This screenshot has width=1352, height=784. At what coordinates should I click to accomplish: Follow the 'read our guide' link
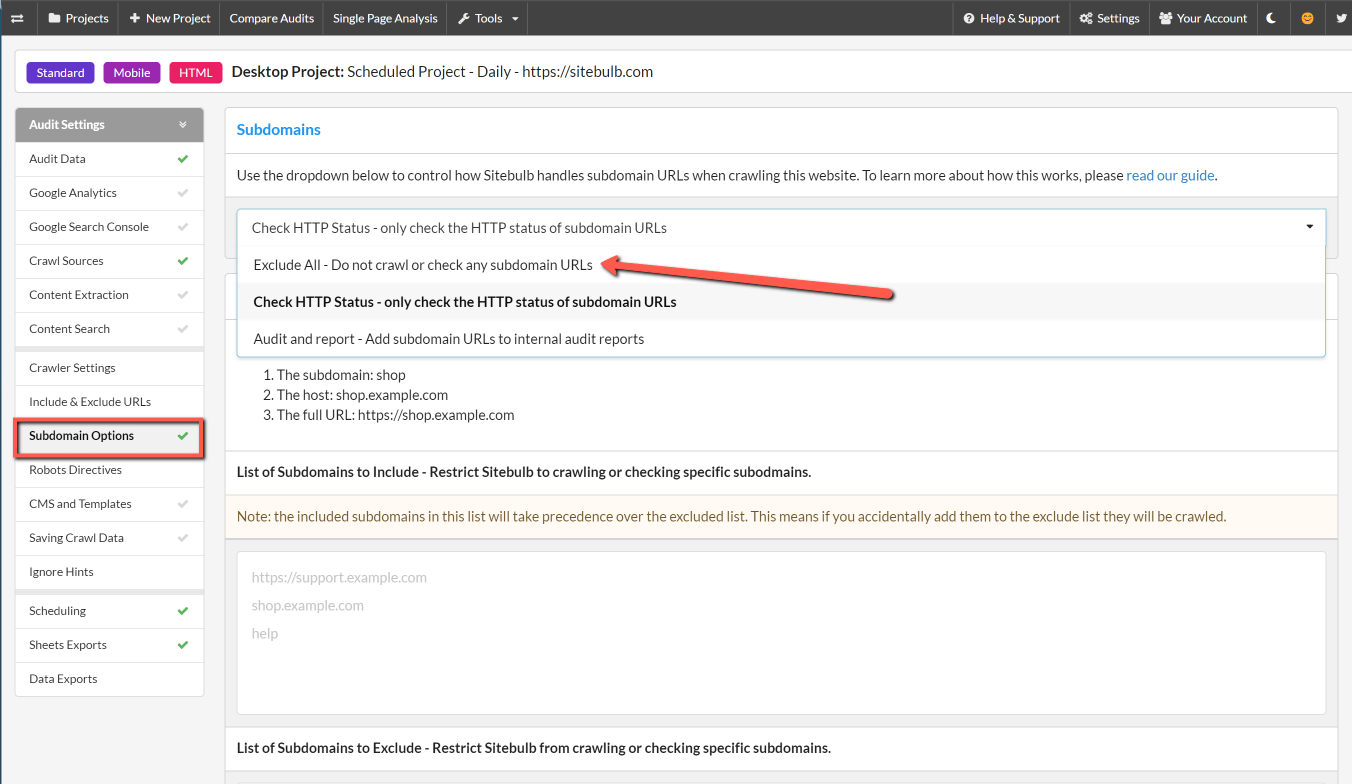[1170, 176]
